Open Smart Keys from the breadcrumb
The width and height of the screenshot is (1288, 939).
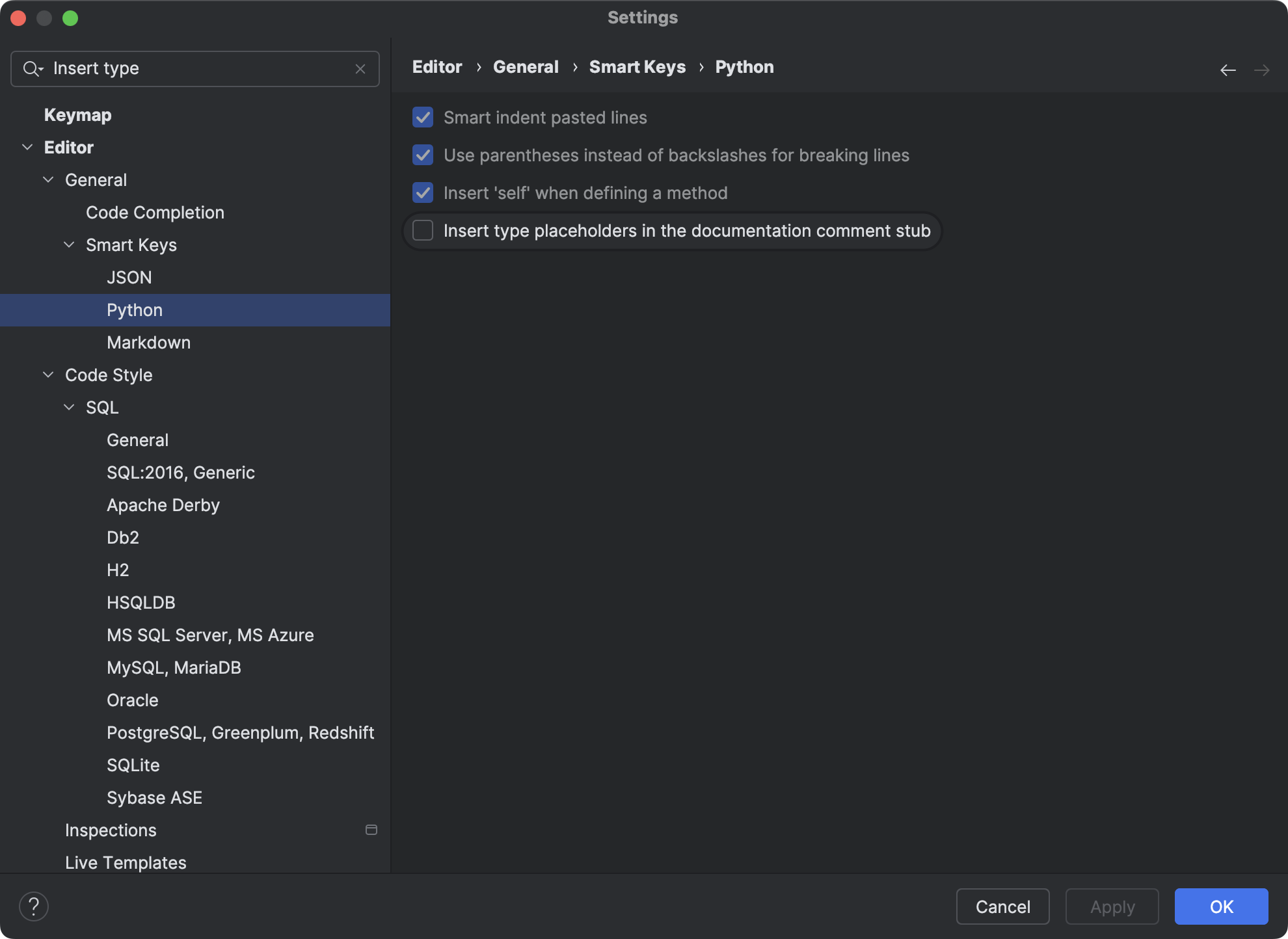637,66
